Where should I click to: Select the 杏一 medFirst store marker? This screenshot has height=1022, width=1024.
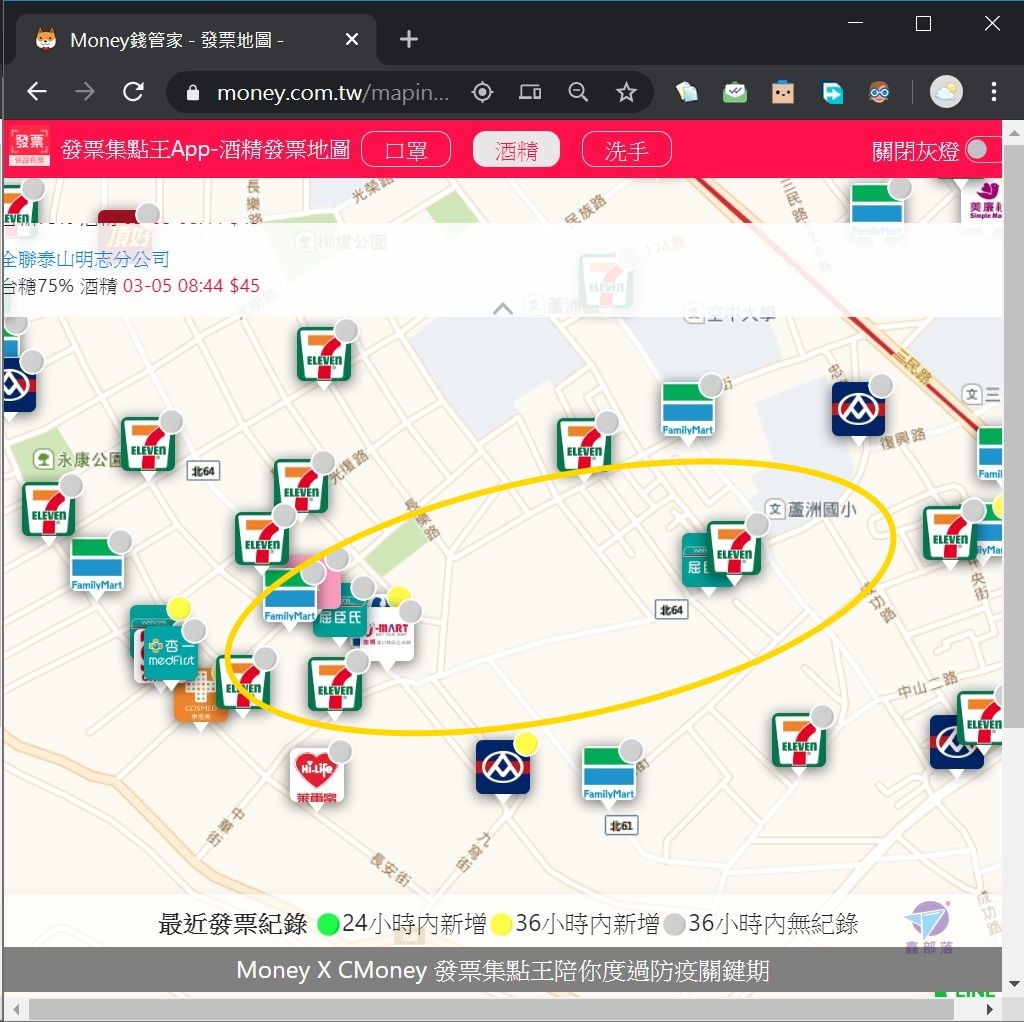170,652
